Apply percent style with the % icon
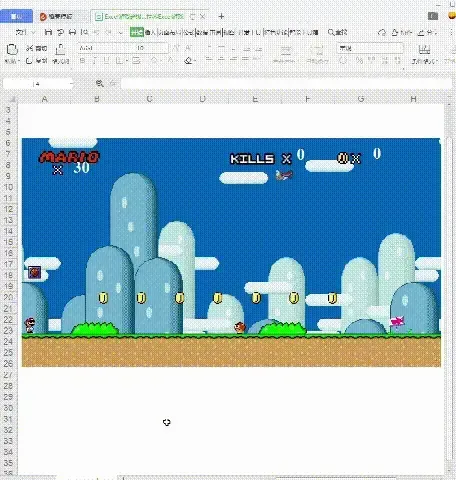456x480 pixels. point(359,61)
